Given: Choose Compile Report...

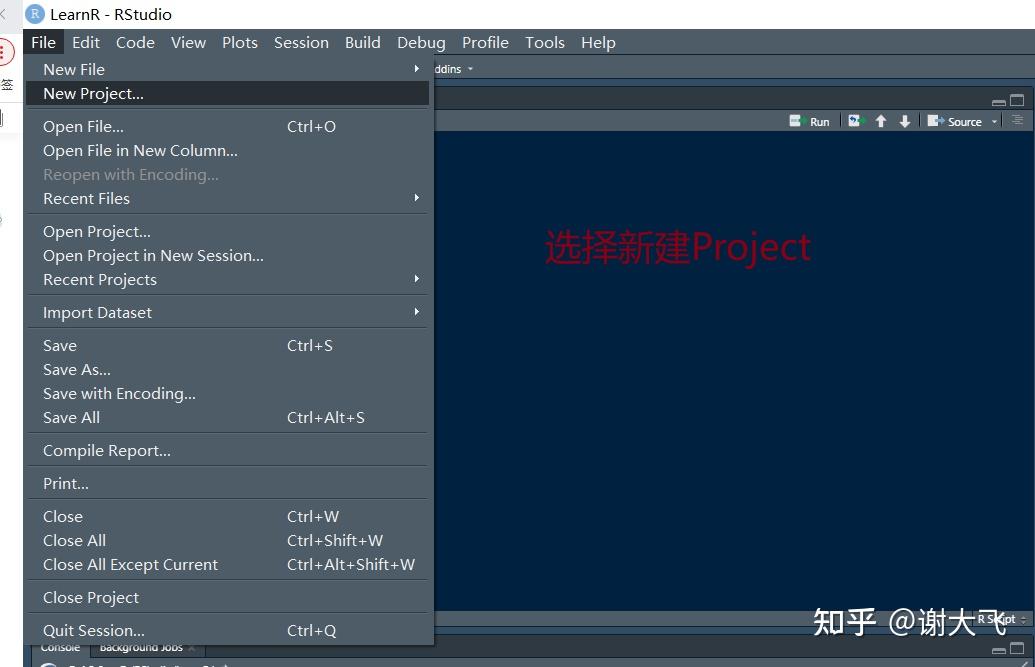Looking at the screenshot, I should [227, 451].
